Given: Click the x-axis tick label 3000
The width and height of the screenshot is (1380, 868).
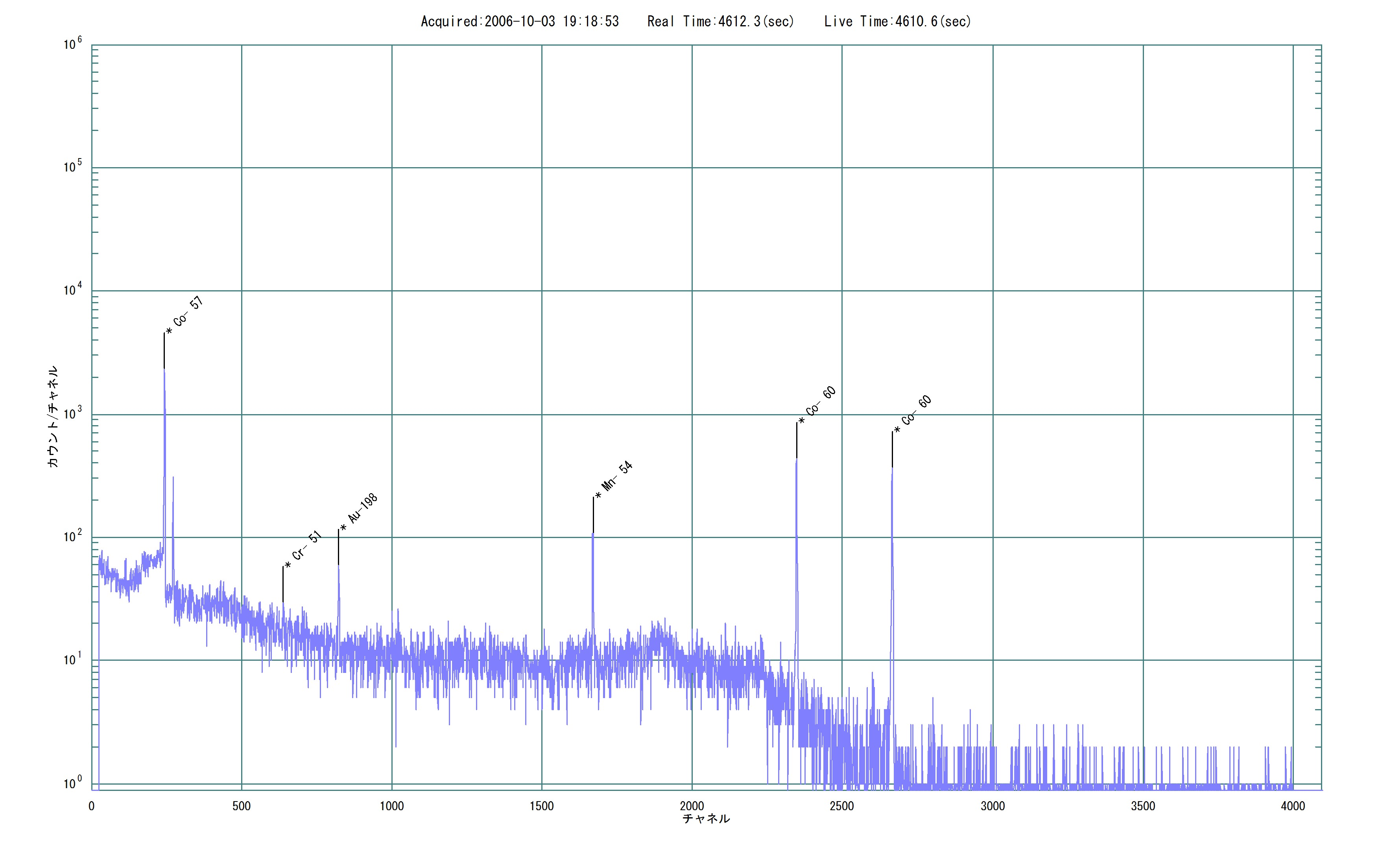Looking at the screenshot, I should (993, 806).
